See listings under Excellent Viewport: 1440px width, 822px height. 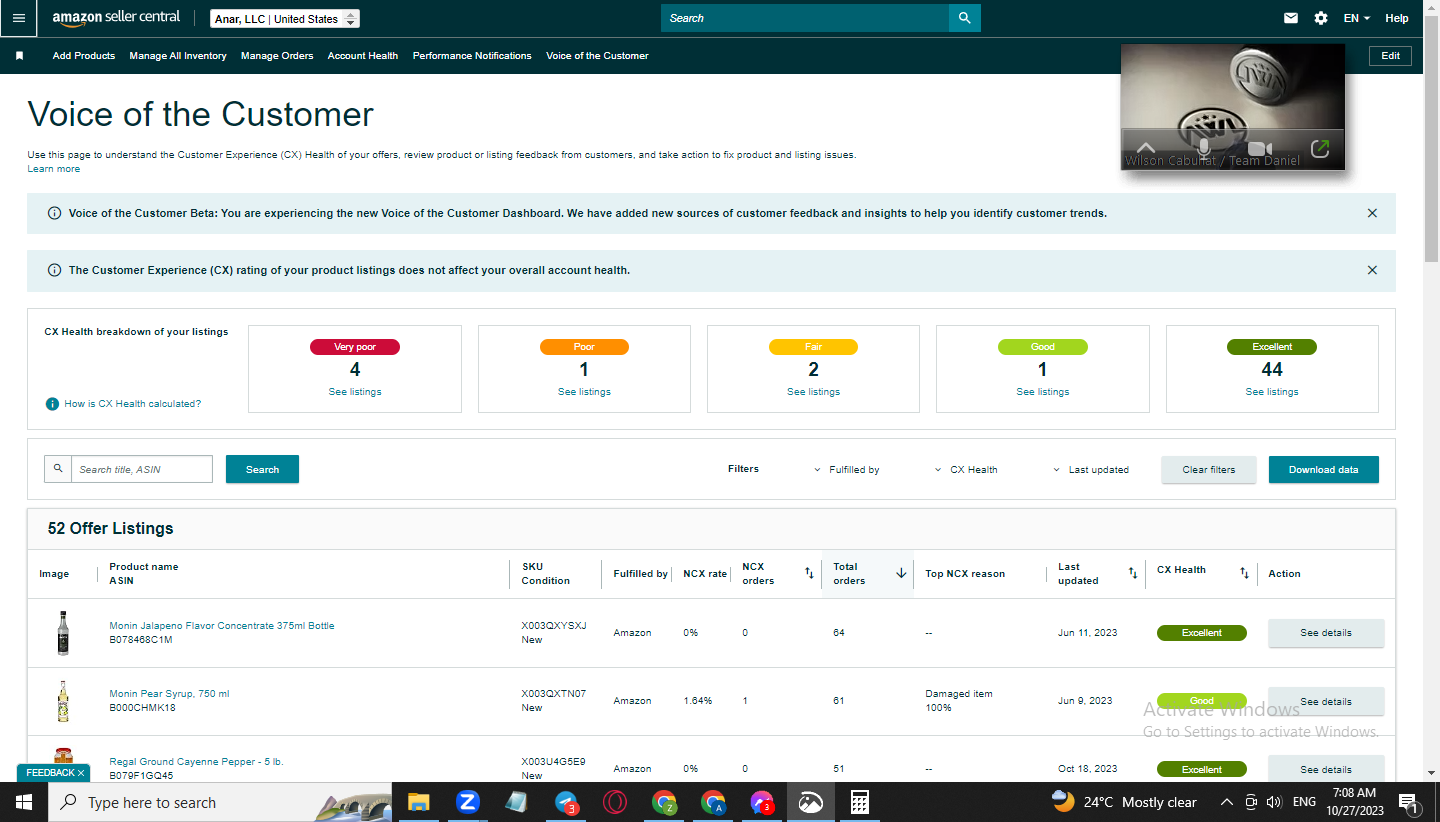point(1272,392)
